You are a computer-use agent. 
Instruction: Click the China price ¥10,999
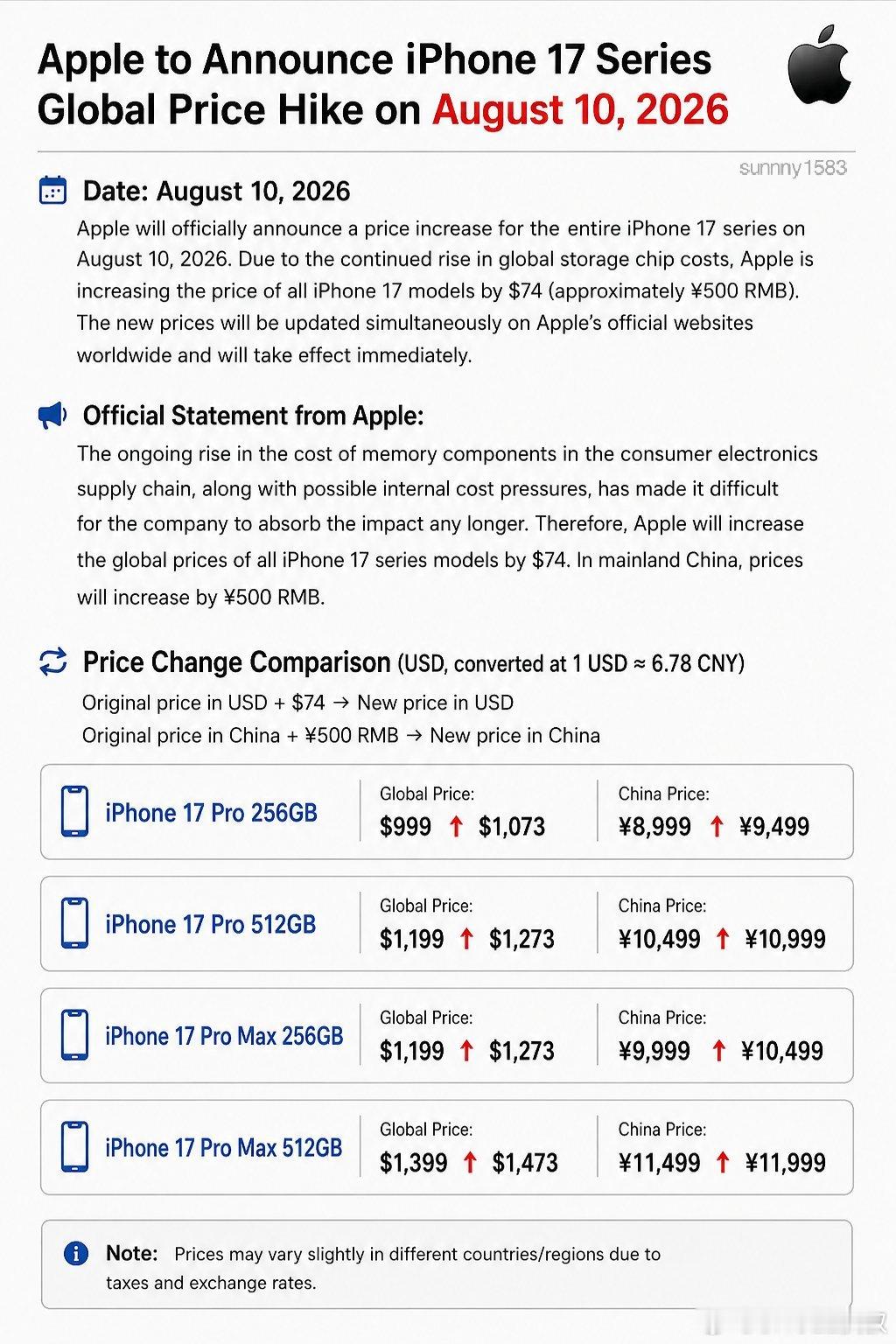point(785,939)
